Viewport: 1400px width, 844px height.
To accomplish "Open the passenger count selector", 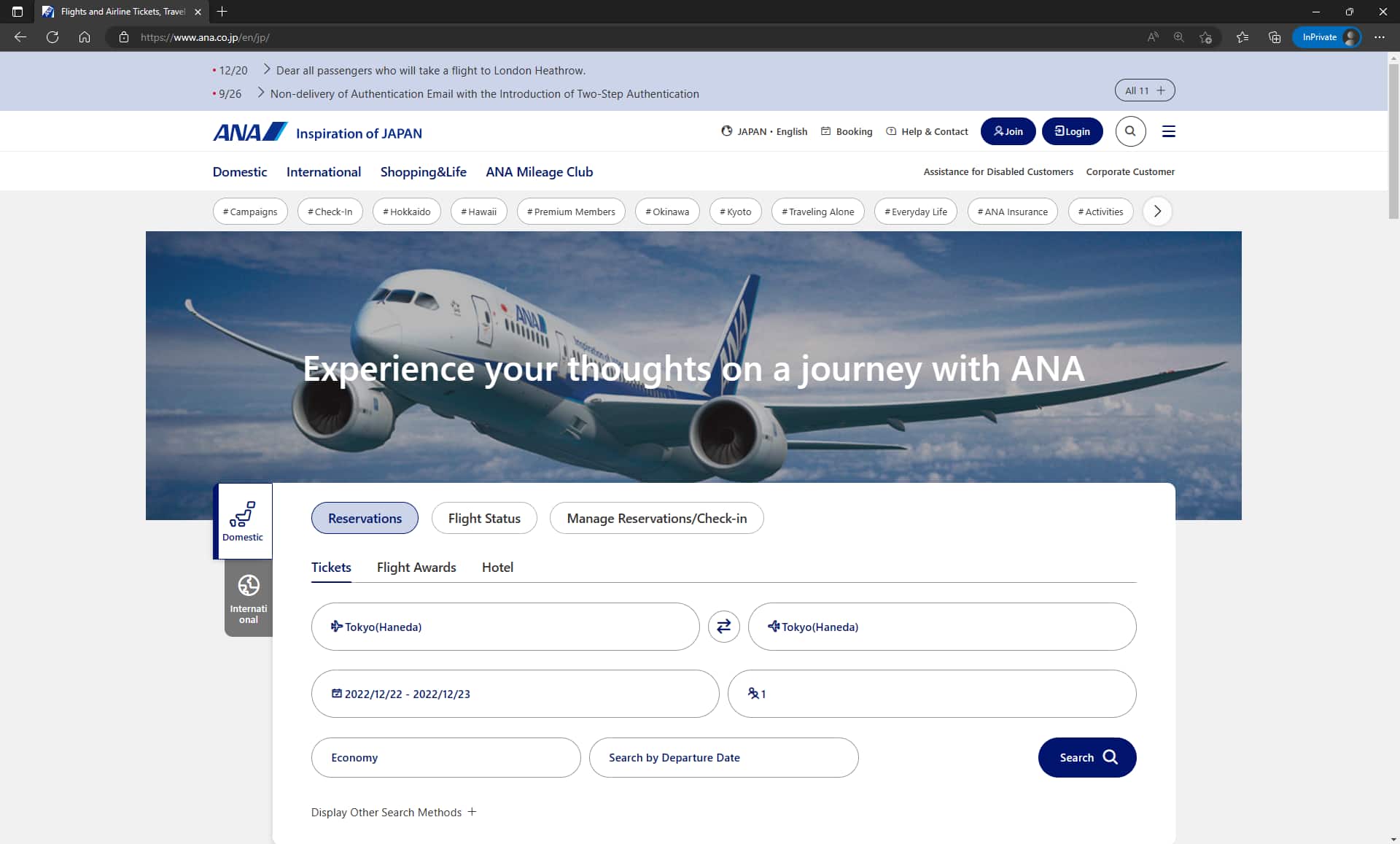I will point(932,694).
